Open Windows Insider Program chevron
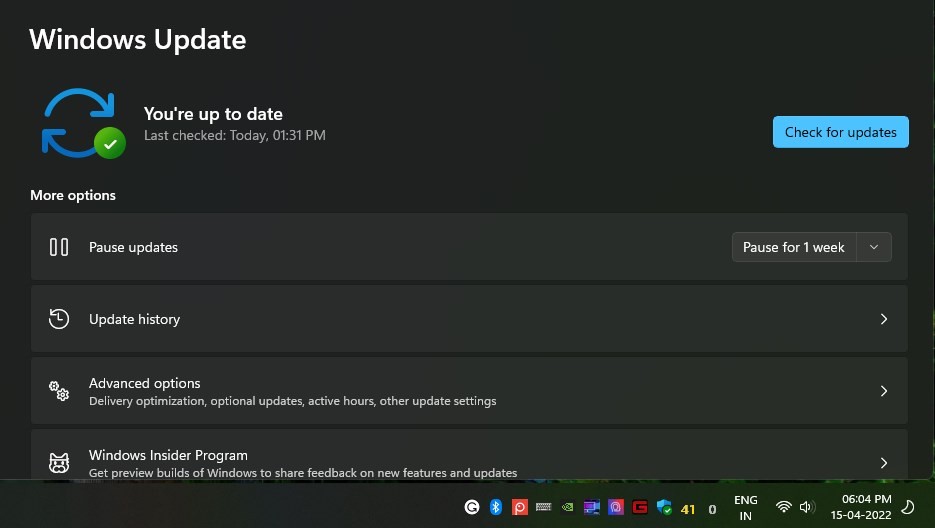 (884, 462)
